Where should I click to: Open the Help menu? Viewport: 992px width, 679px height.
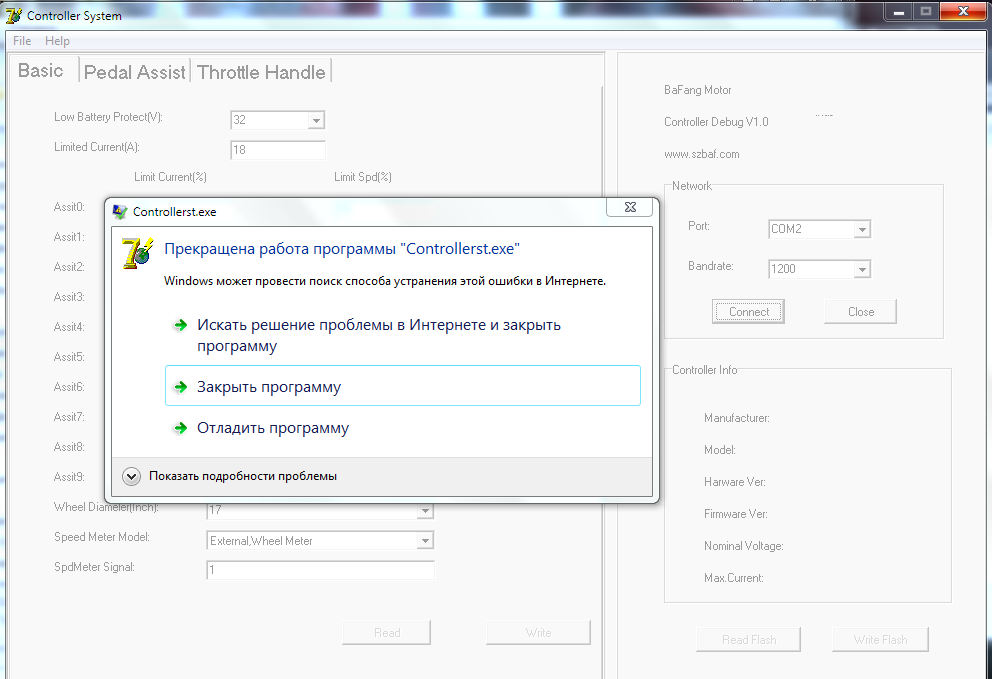pyautogui.click(x=57, y=41)
